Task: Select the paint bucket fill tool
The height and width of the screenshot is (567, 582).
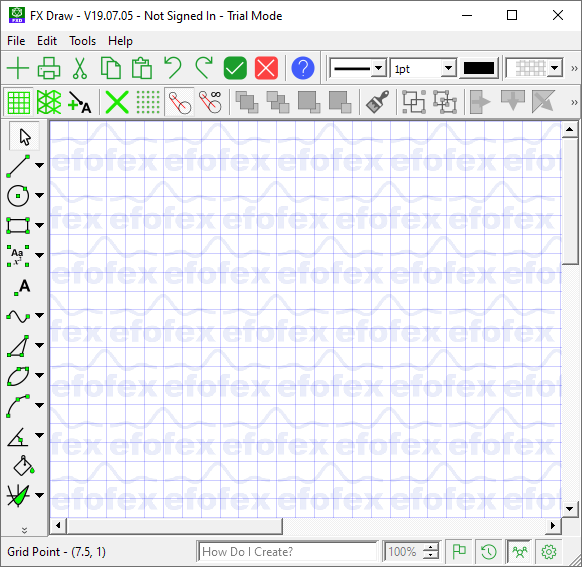Action: pyautogui.click(x=24, y=466)
